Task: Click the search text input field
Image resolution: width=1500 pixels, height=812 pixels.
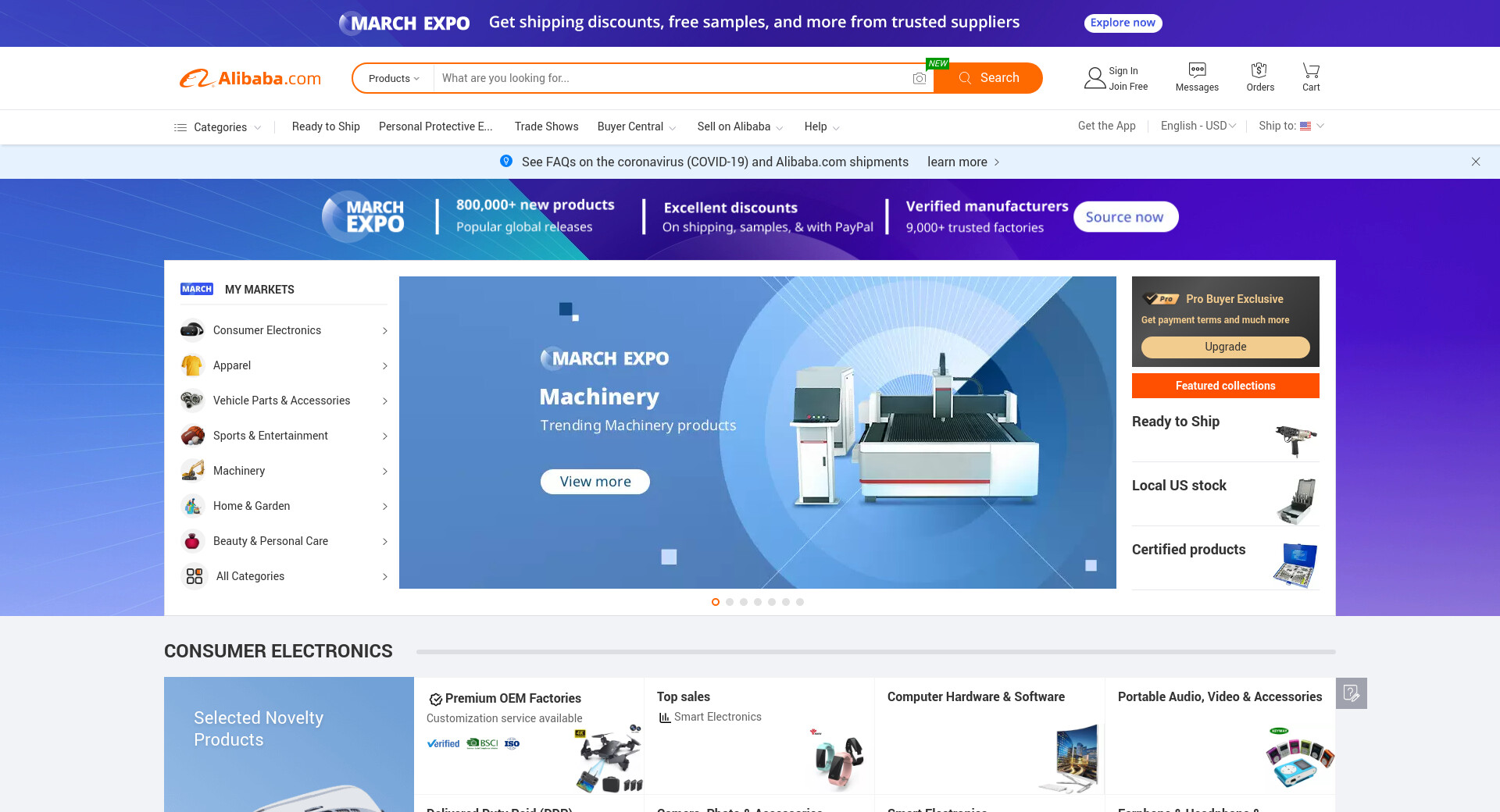Action: tap(672, 78)
